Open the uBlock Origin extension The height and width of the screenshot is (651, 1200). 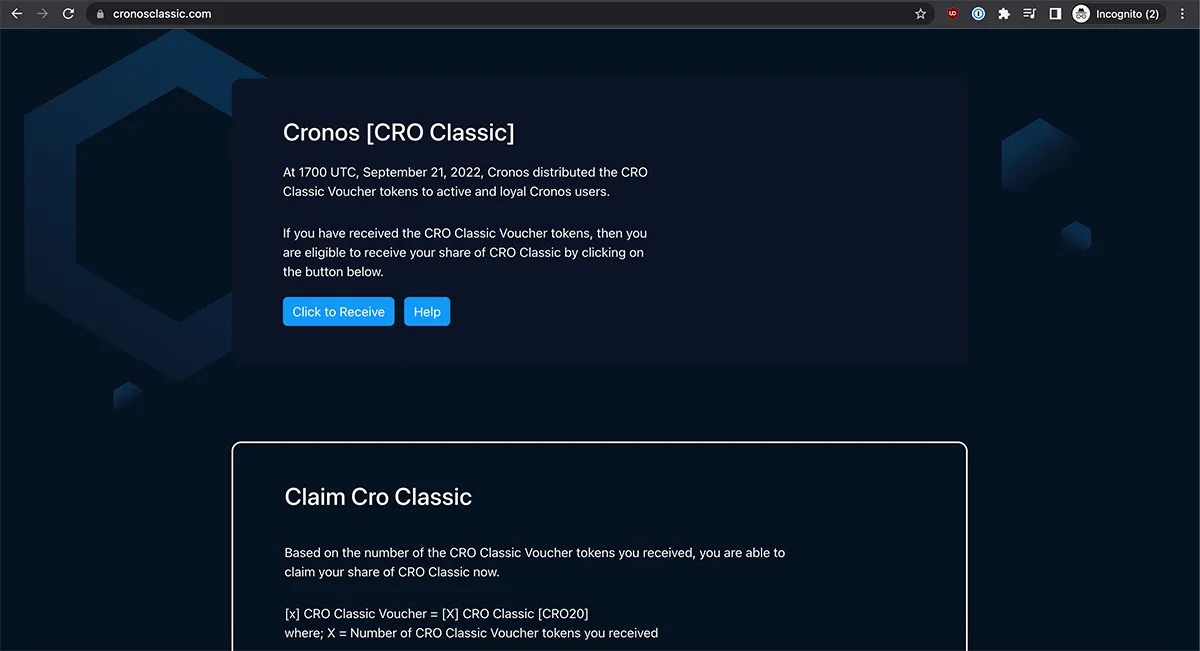click(952, 14)
